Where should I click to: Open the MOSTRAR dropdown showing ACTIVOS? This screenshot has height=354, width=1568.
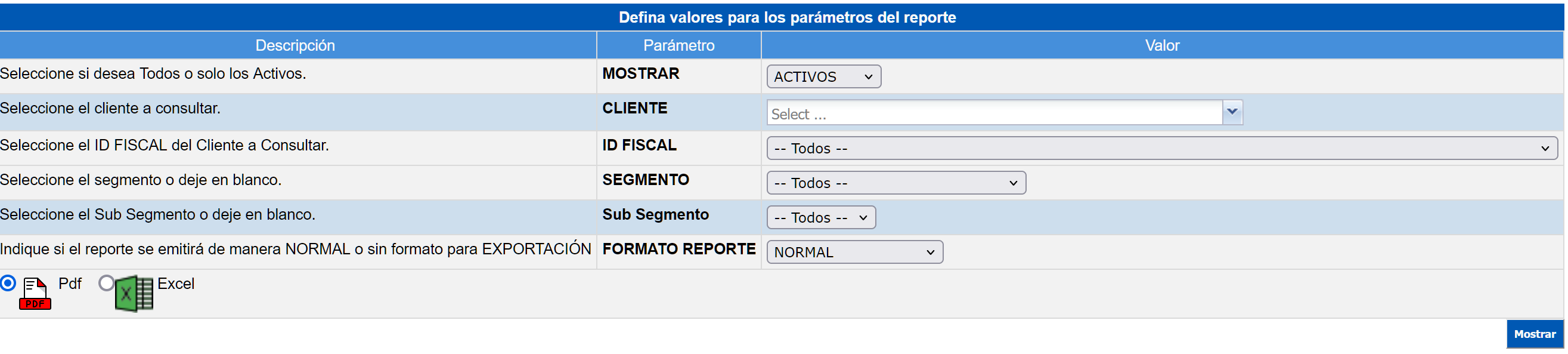[x=823, y=77]
